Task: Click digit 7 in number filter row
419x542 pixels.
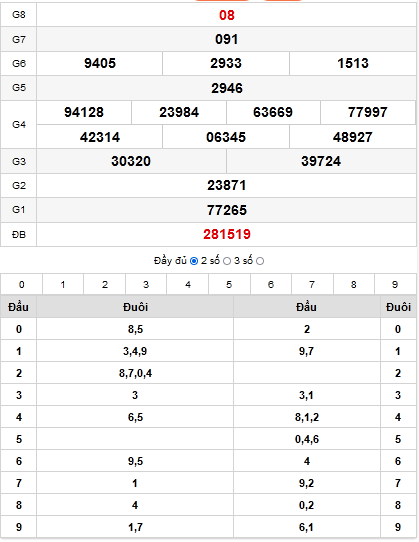Action: point(312,284)
